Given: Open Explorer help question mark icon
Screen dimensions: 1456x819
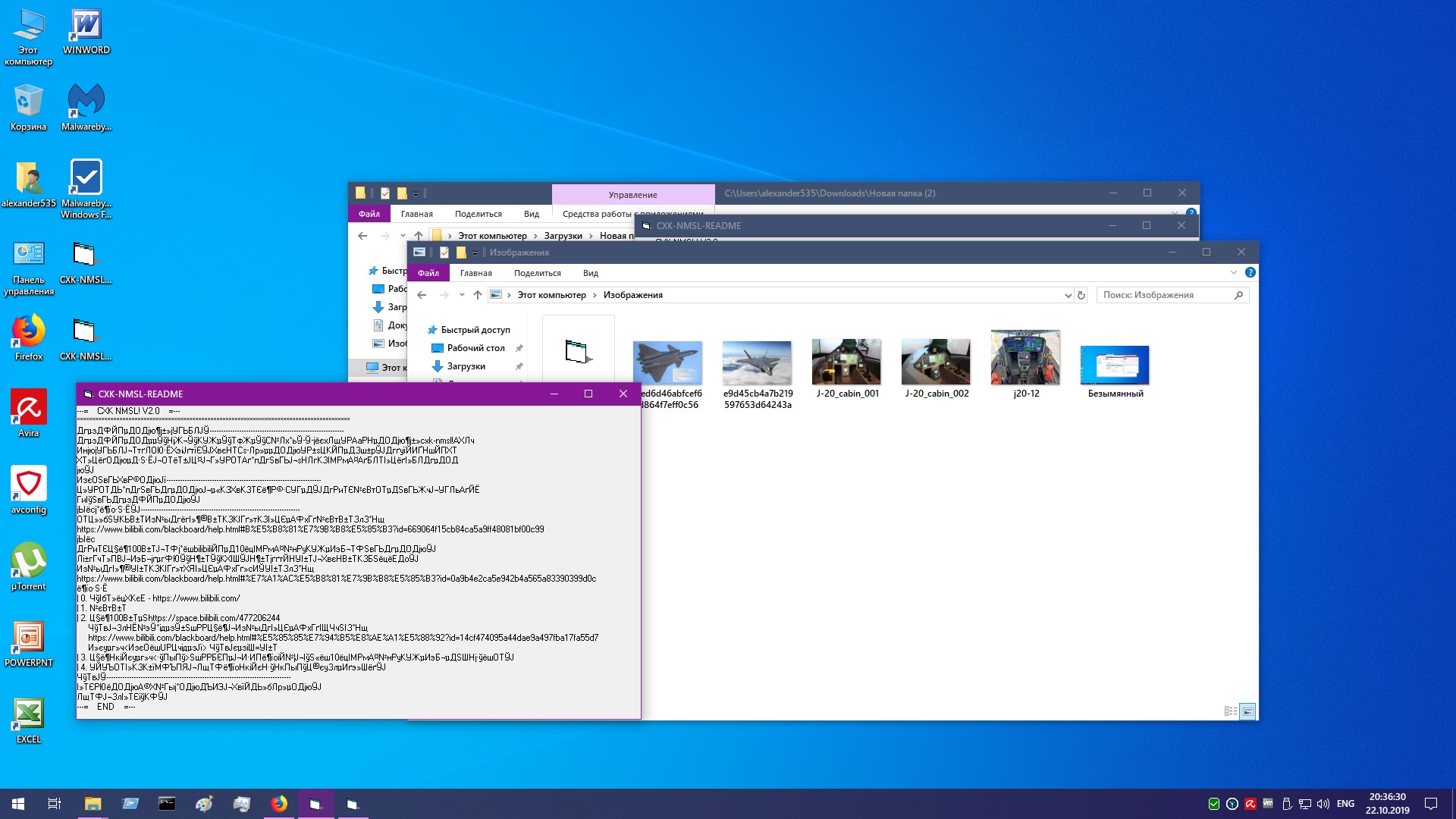Looking at the screenshot, I should (x=1250, y=272).
